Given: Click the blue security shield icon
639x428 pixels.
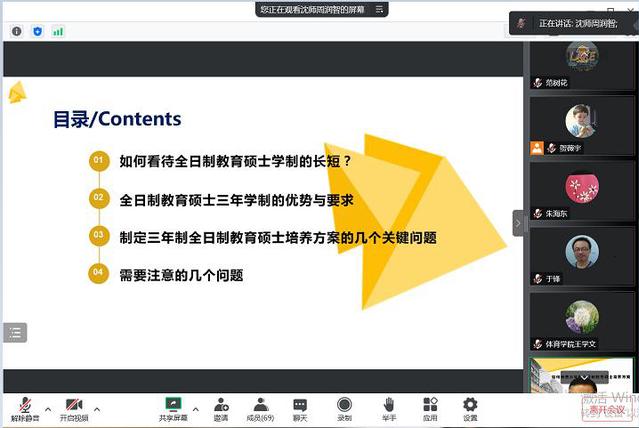Looking at the screenshot, I should [x=38, y=31].
